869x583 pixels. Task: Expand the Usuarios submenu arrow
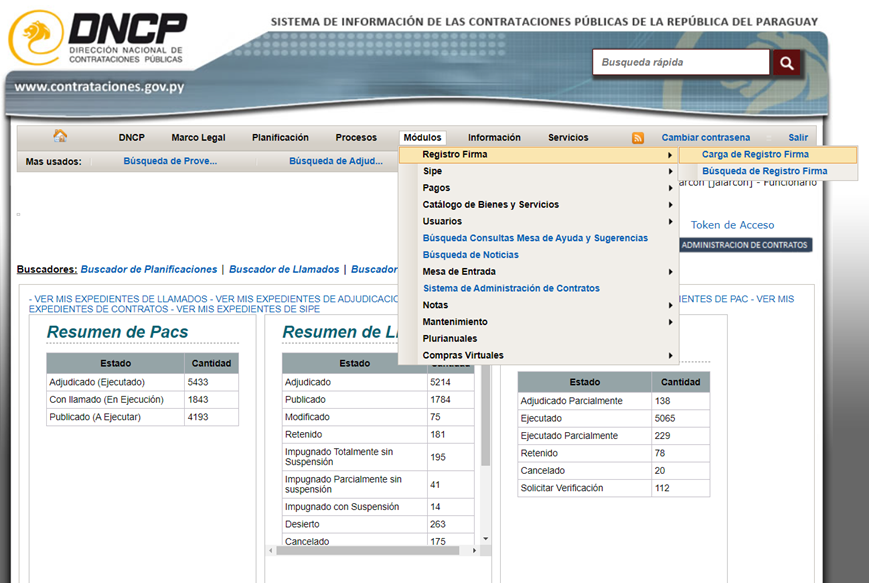click(x=670, y=222)
